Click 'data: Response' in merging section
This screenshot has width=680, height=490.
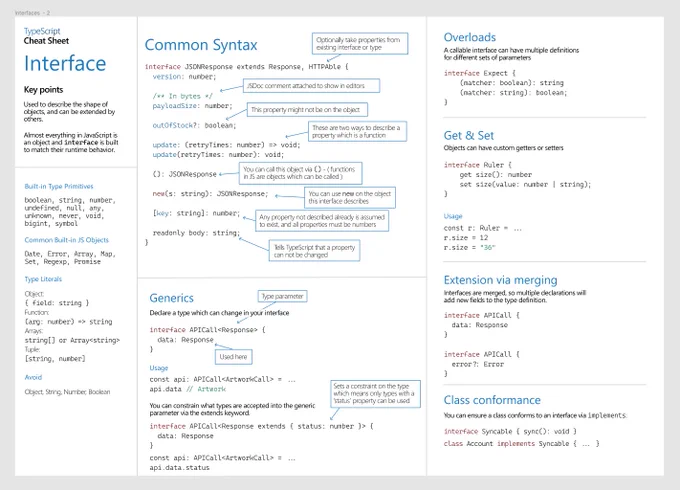(x=480, y=325)
